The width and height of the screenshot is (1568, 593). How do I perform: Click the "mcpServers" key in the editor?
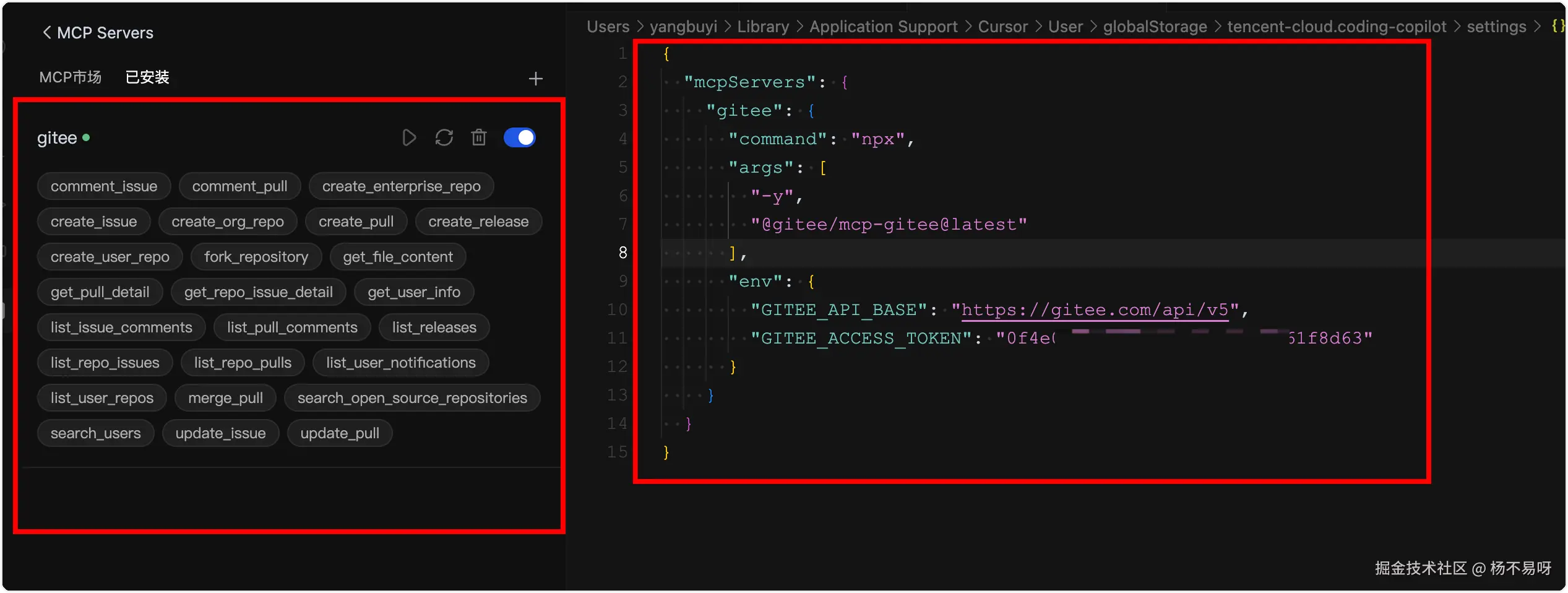(x=749, y=82)
